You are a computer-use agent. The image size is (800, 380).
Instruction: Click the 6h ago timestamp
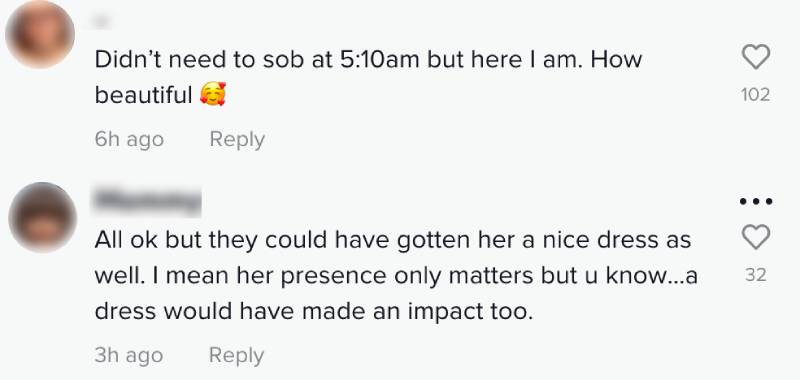point(129,140)
